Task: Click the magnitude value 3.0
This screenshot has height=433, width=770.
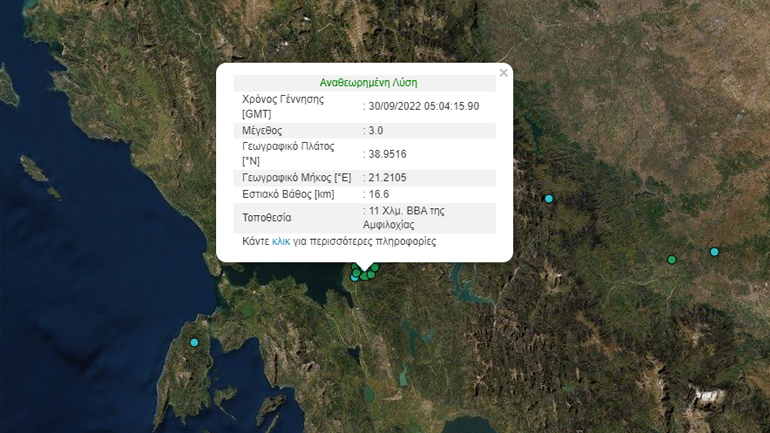Action: click(377, 130)
